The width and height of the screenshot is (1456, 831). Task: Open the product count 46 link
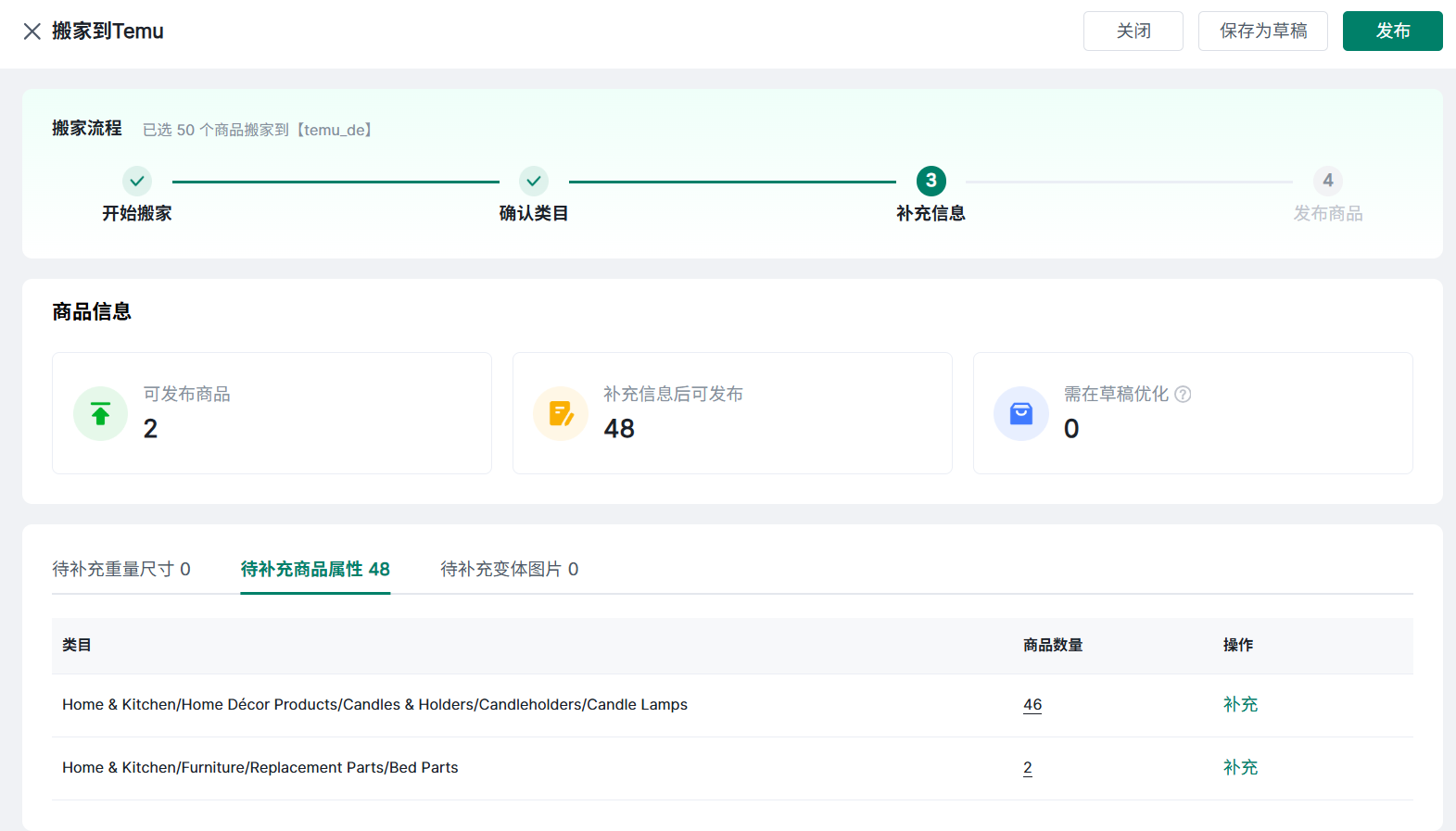point(1032,705)
